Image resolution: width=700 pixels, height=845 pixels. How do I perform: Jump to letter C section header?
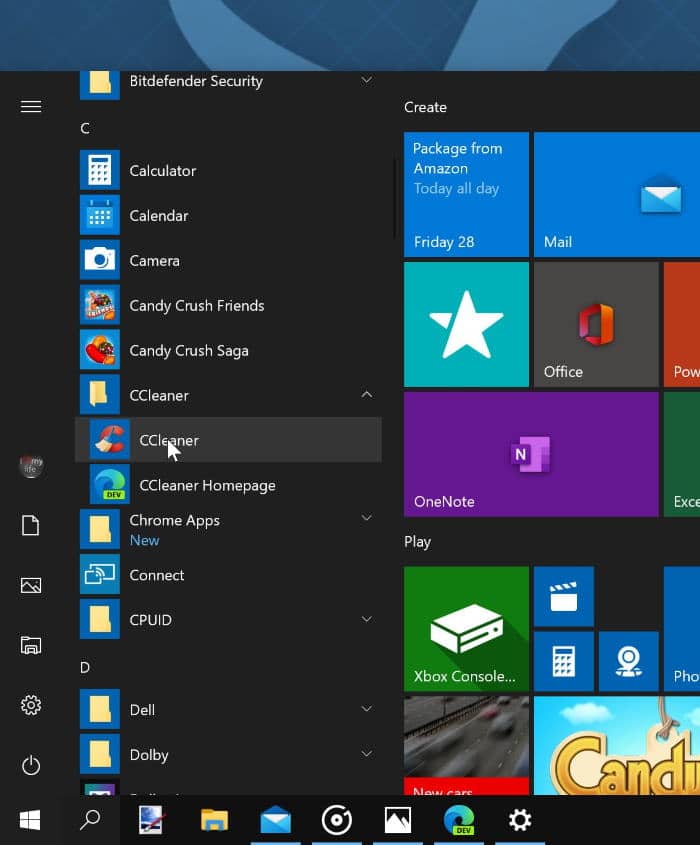(85, 128)
